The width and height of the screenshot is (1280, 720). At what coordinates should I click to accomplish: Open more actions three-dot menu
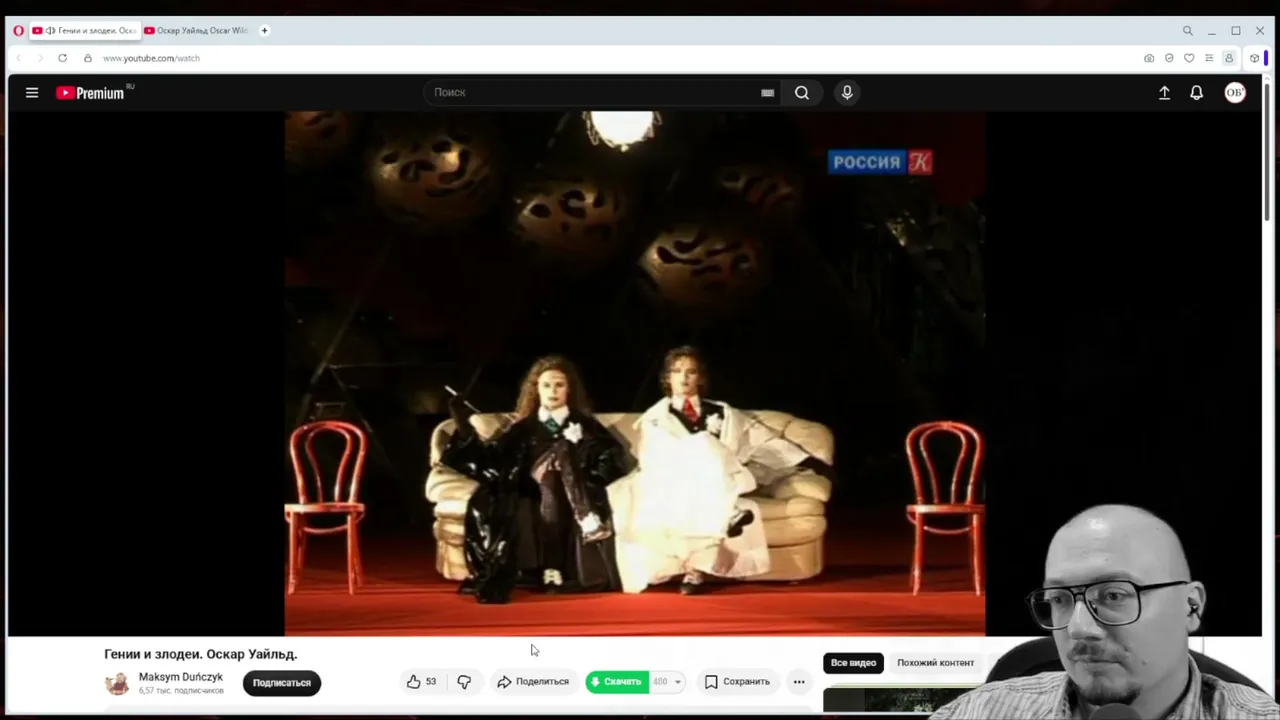[799, 682]
